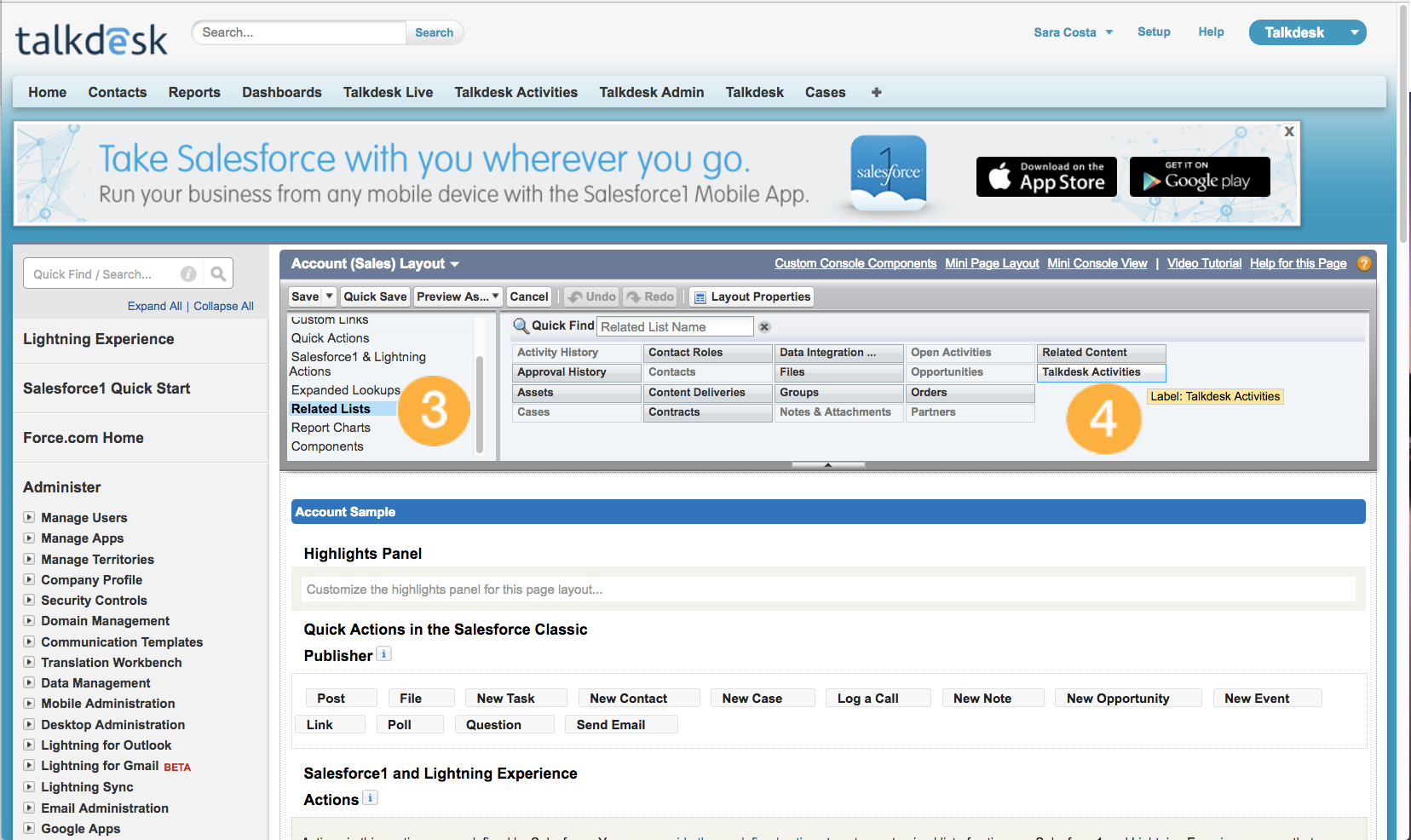This screenshot has height=840, width=1411.
Task: Click the Publisher info icon
Action: click(384, 654)
